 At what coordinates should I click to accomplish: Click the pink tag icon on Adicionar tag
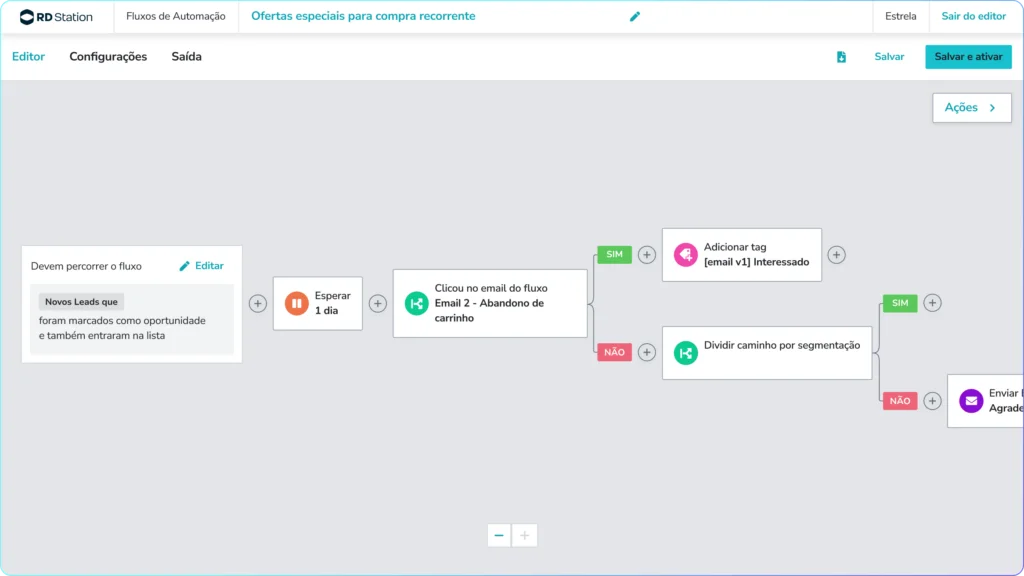pos(686,255)
